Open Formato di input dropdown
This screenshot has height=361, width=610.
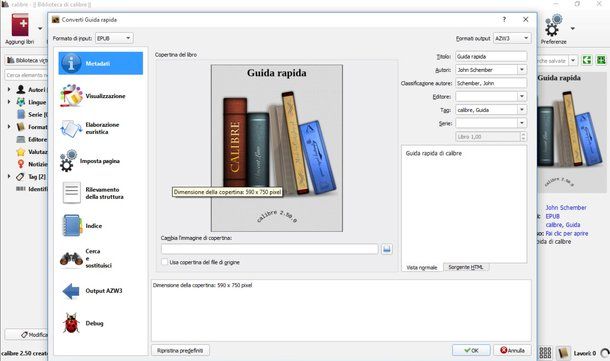coord(114,38)
